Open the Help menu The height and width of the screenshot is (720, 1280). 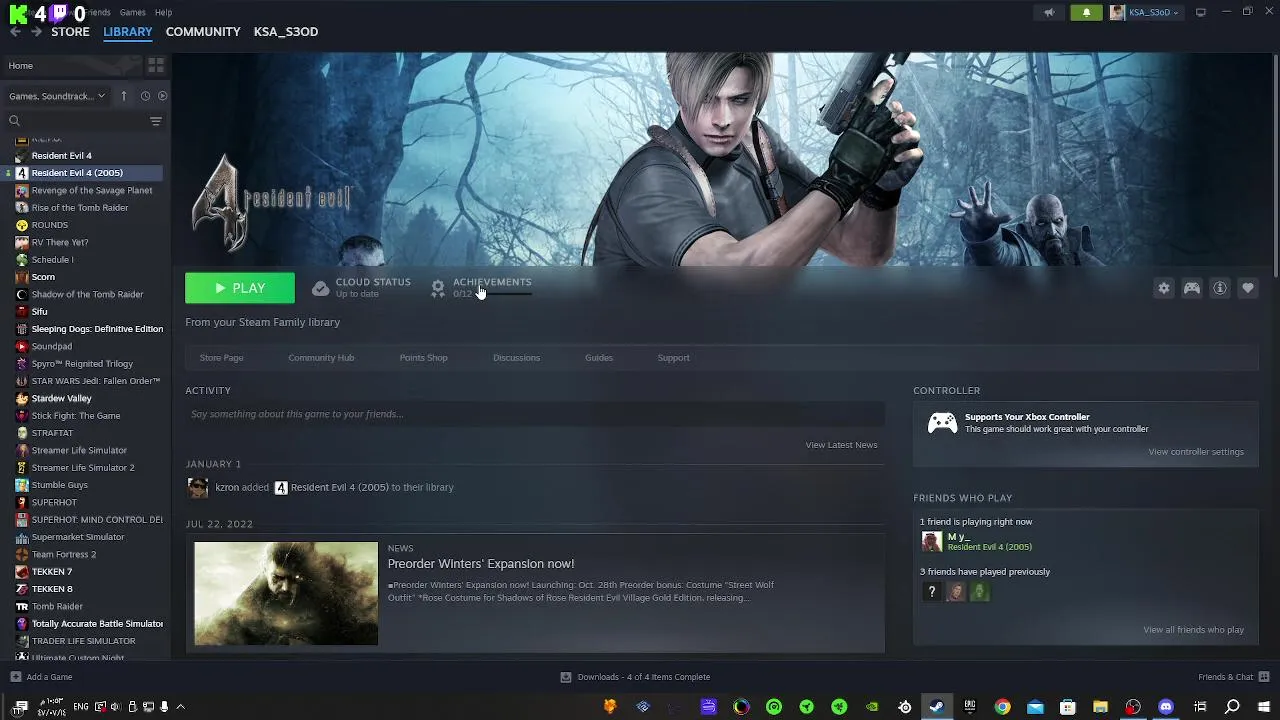point(163,12)
